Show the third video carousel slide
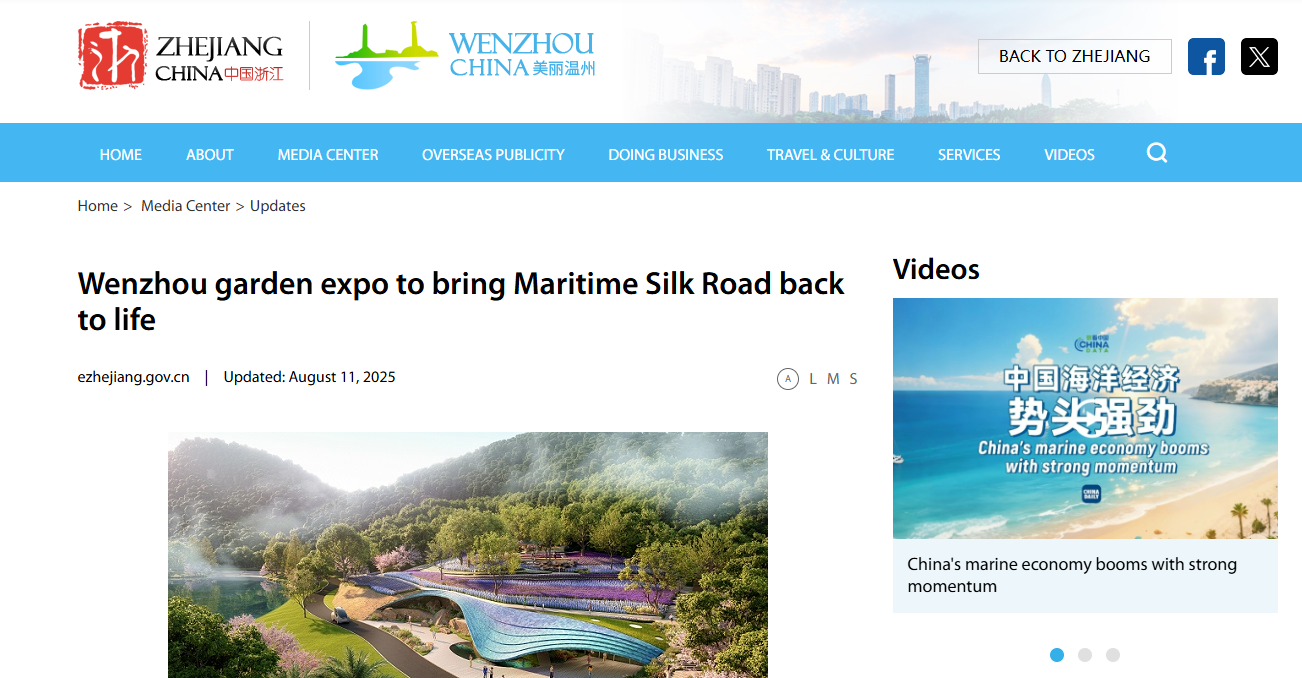1302x678 pixels. [1113, 655]
